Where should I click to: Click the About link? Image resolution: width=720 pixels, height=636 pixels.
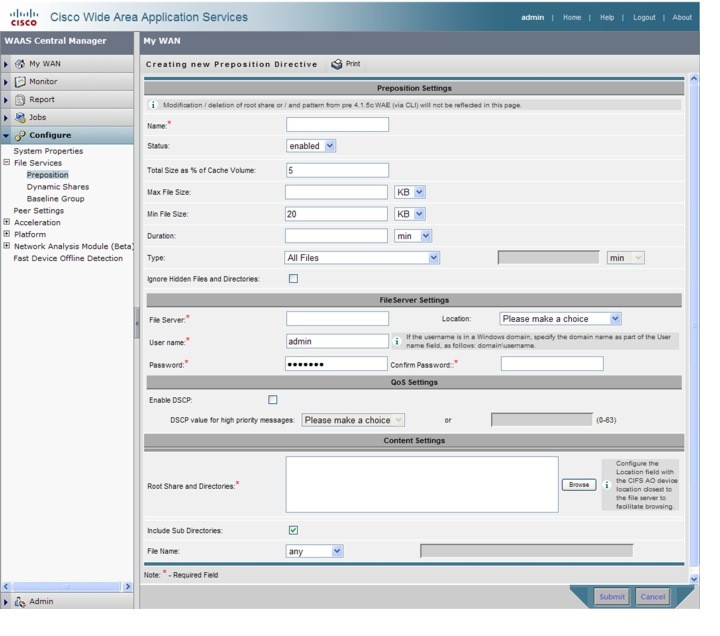coord(682,17)
